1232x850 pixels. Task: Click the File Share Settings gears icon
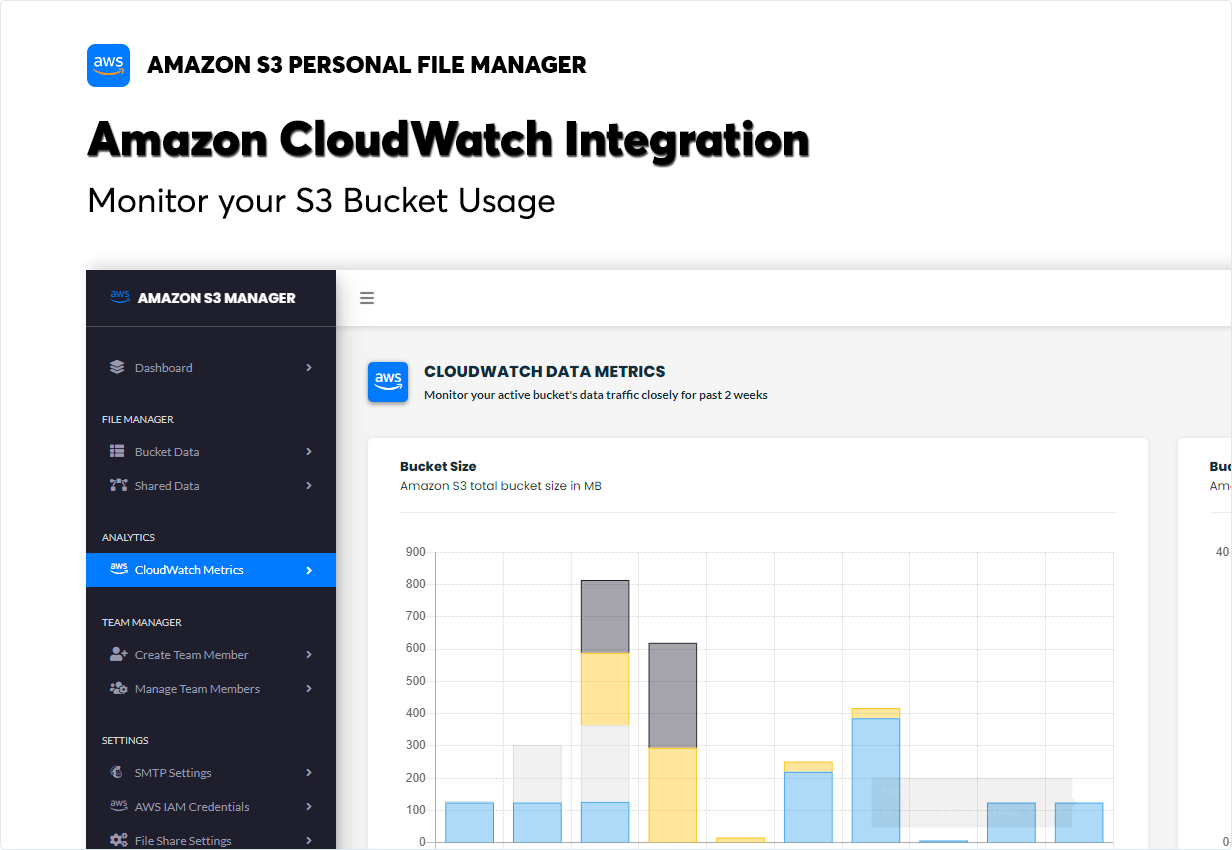point(118,840)
